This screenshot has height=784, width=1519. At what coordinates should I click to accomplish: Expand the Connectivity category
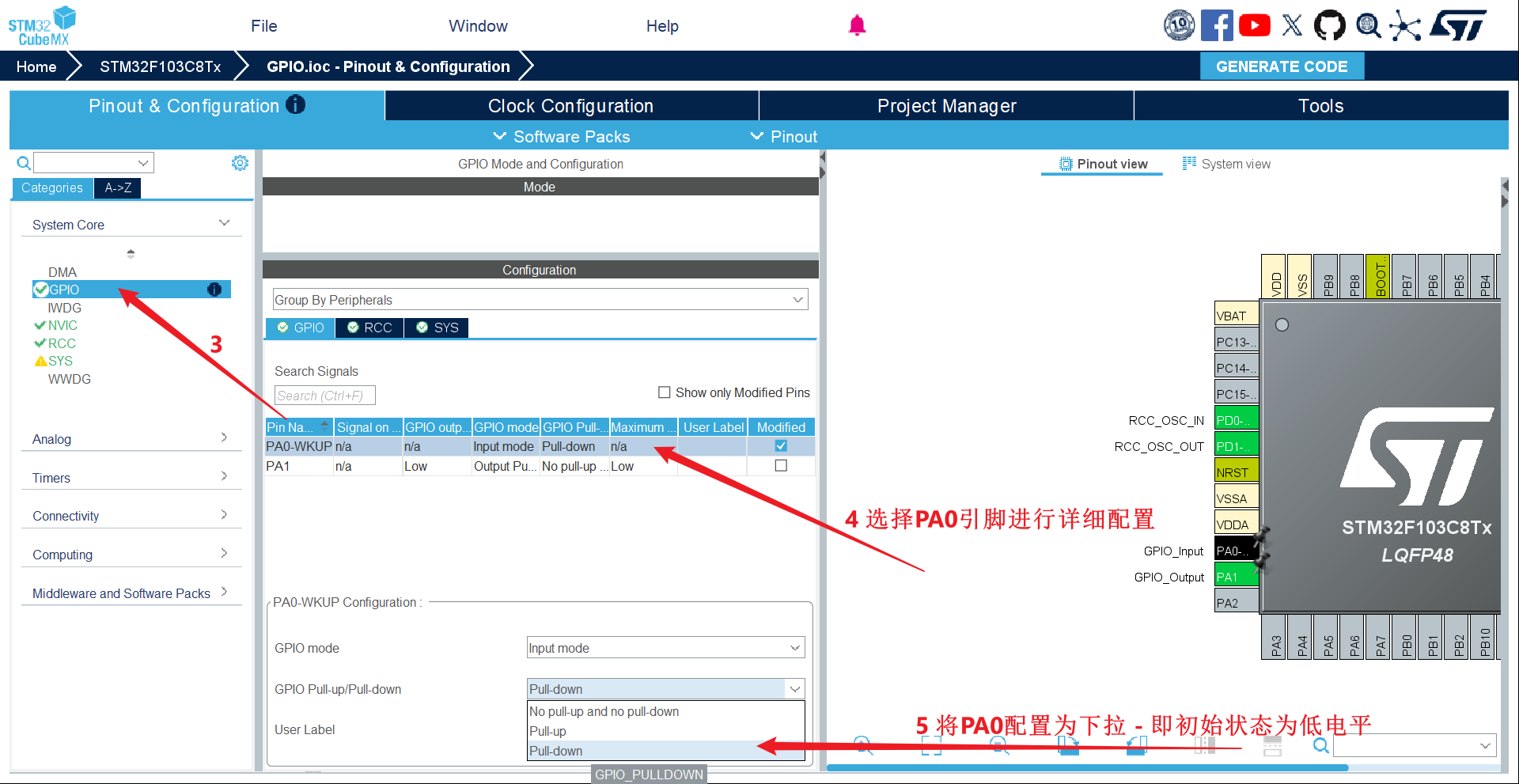[x=131, y=516]
